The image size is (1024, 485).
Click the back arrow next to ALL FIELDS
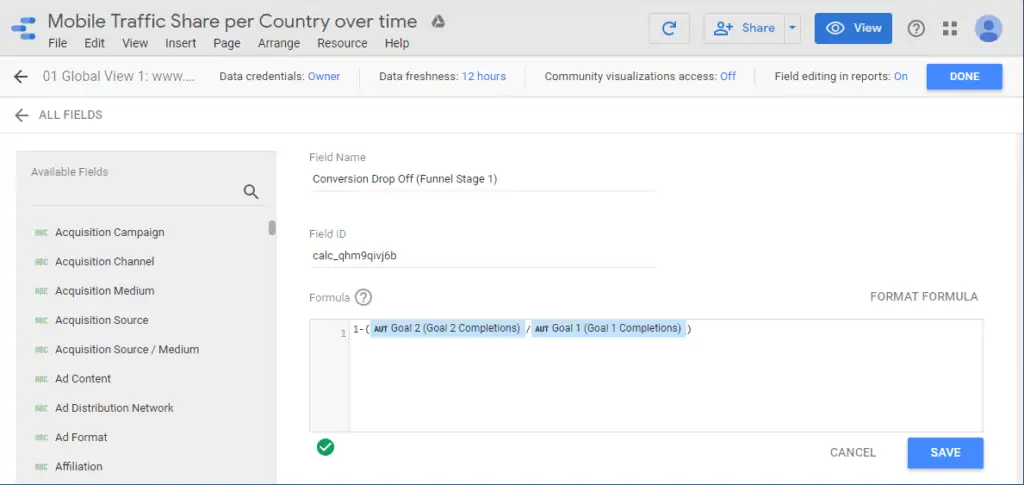point(22,116)
